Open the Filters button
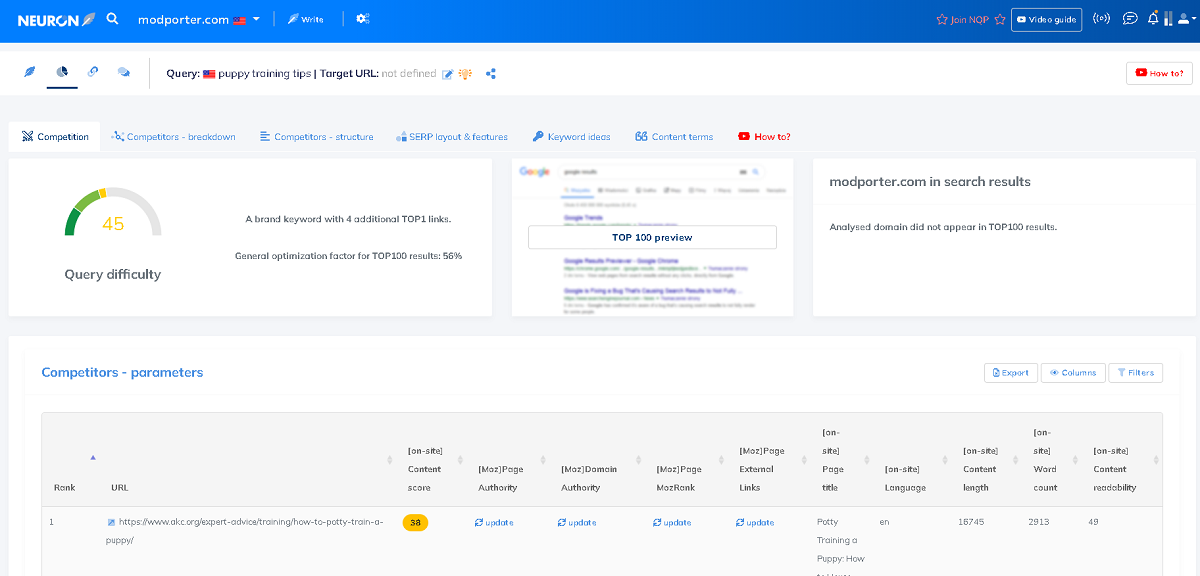The height and width of the screenshot is (576, 1200). pos(1136,373)
